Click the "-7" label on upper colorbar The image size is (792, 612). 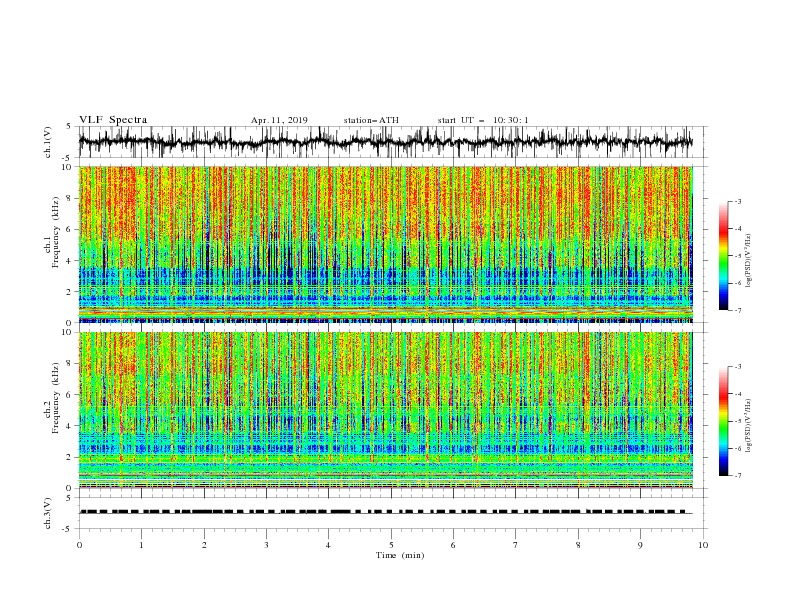point(738,311)
